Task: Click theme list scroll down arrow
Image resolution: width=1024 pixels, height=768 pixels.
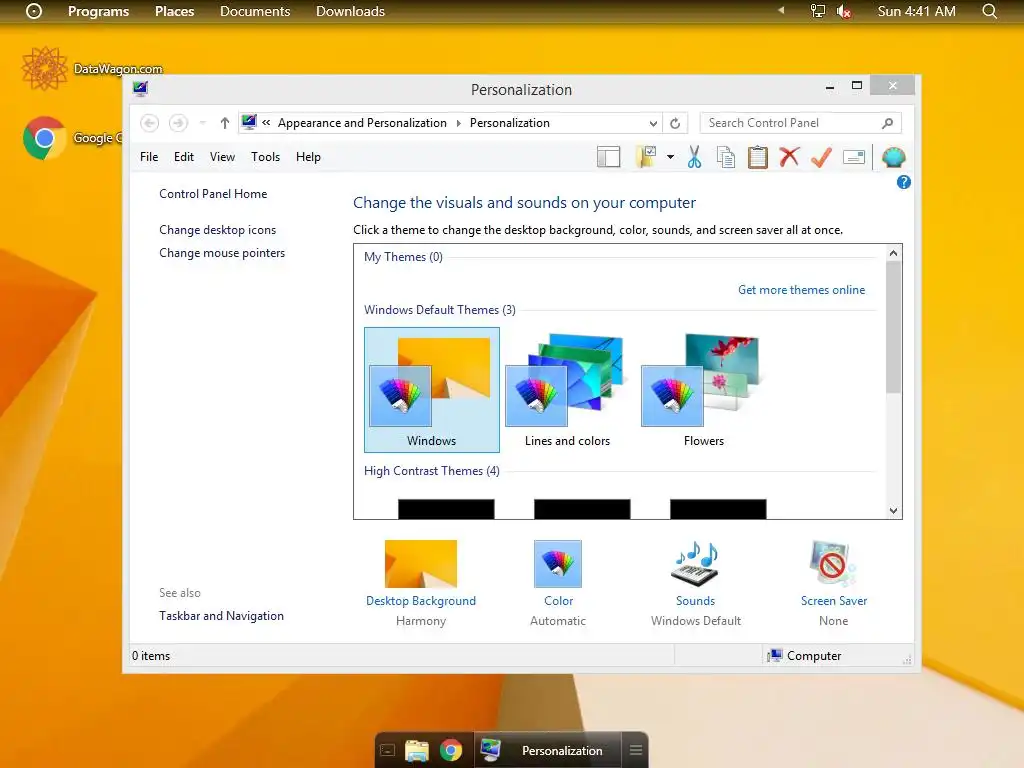Action: (x=893, y=511)
